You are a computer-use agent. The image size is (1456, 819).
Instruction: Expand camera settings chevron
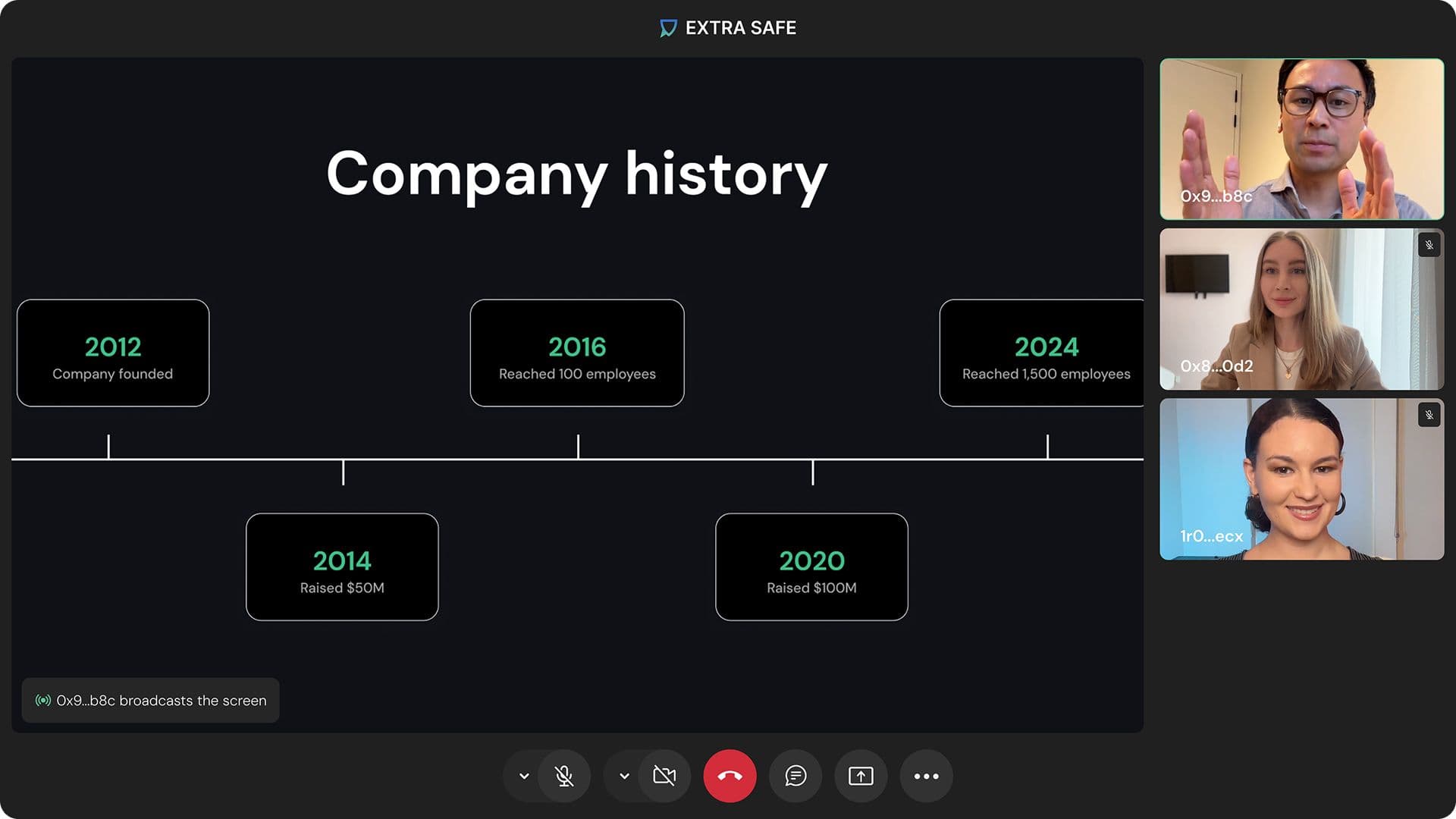tap(624, 776)
